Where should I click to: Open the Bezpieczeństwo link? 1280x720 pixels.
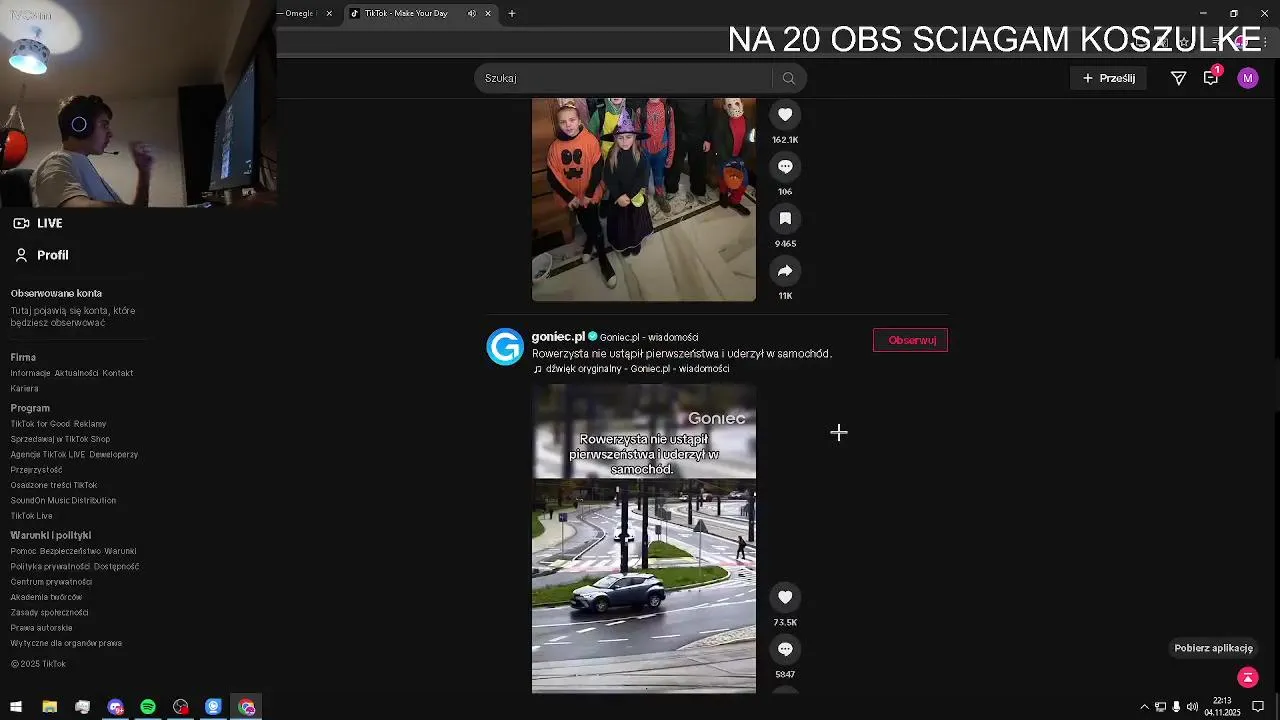pos(71,551)
